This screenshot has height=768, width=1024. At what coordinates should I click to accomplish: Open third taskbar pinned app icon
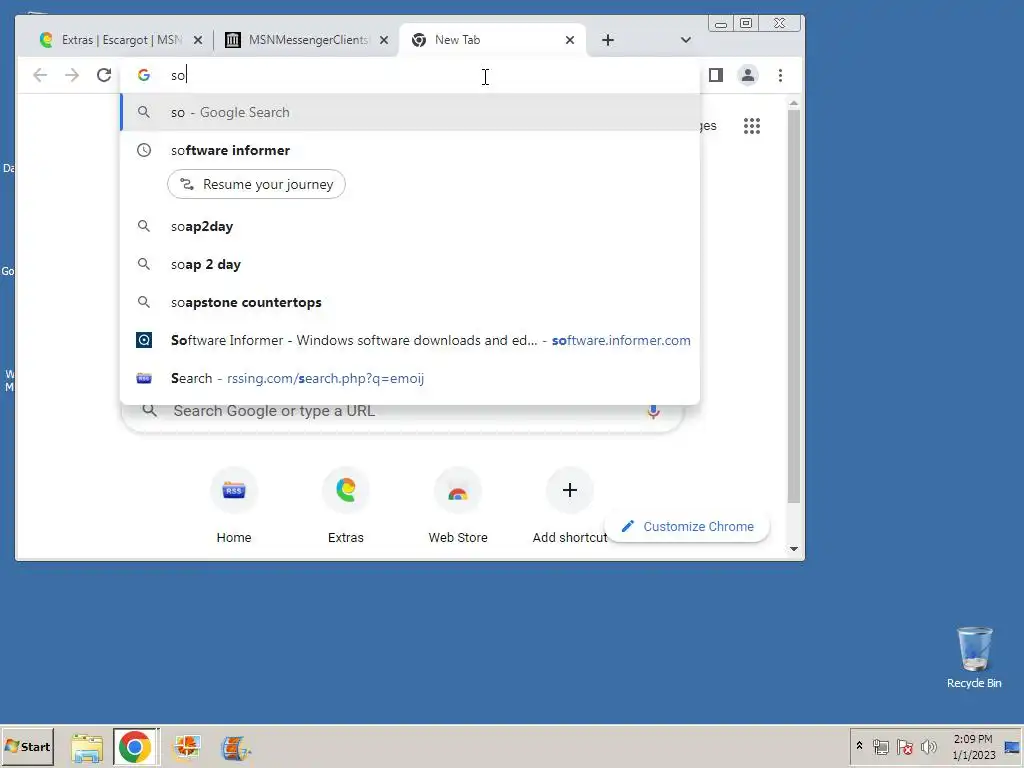(187, 747)
